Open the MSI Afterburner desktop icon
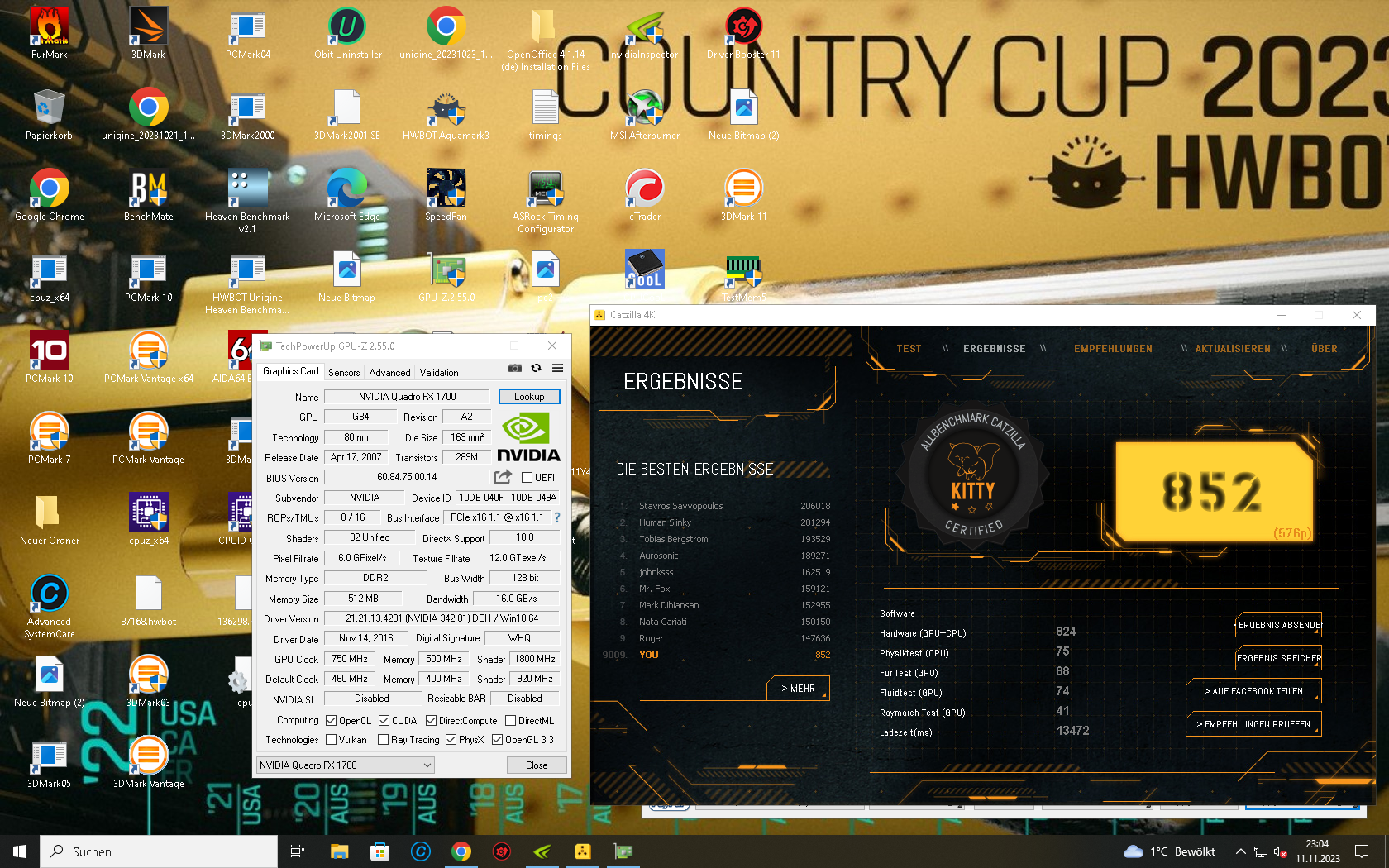The image size is (1389, 868). (645, 114)
